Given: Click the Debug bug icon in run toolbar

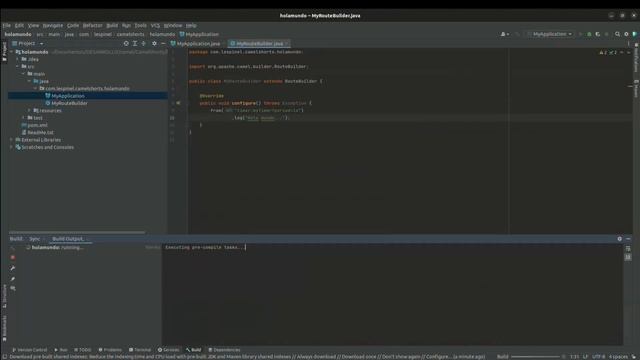Looking at the screenshot, I should [589, 34].
